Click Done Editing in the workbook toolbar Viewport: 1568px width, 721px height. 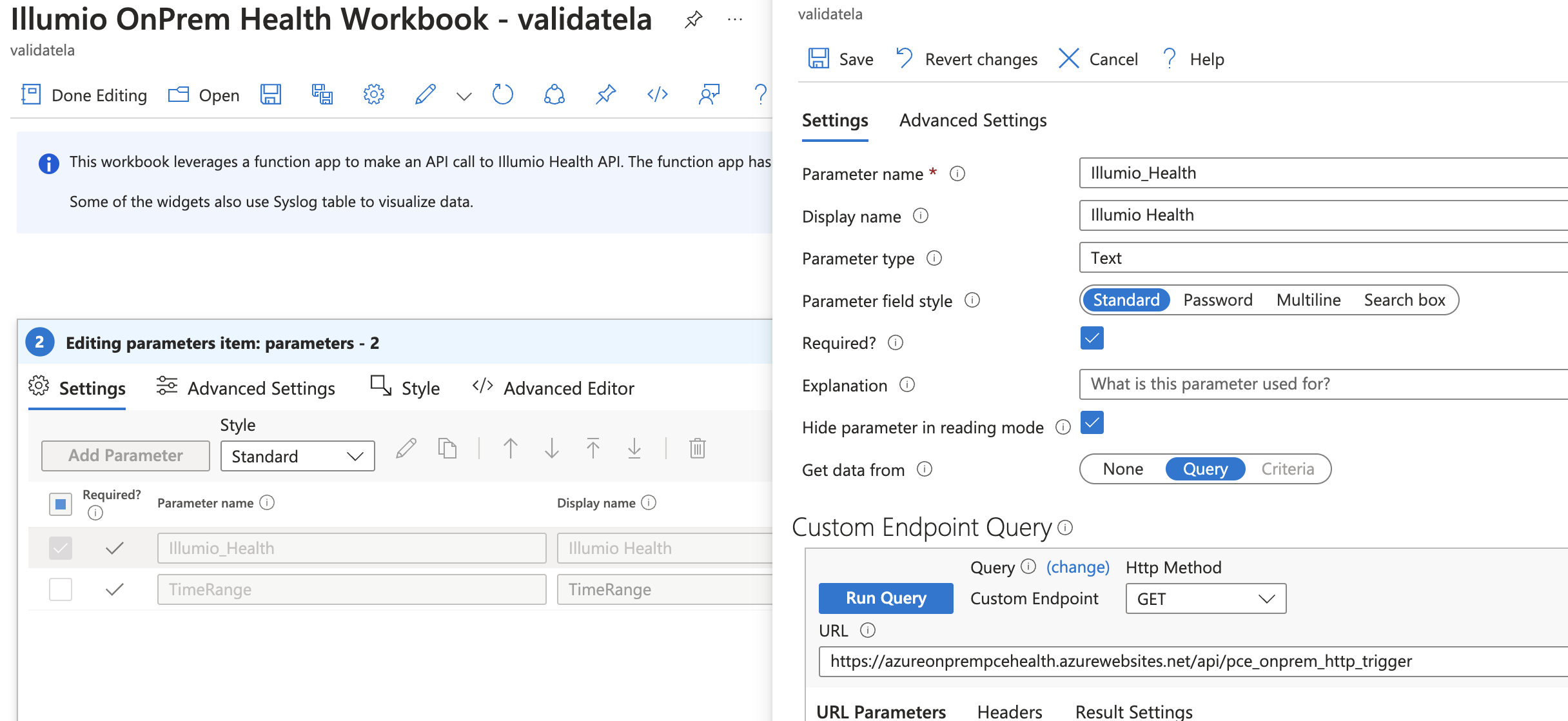(84, 95)
